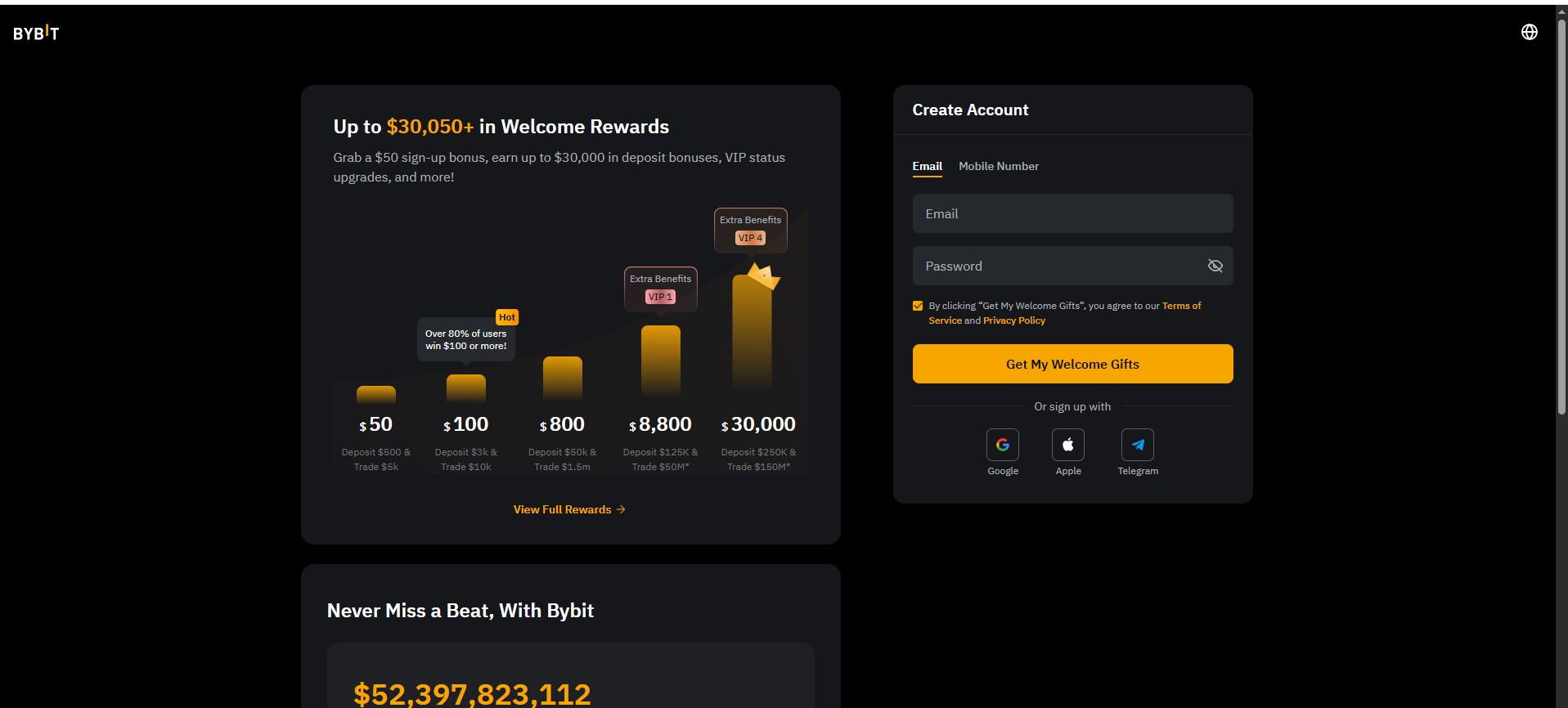Open the Terms of Service link
1568x708 pixels.
click(x=1181, y=306)
